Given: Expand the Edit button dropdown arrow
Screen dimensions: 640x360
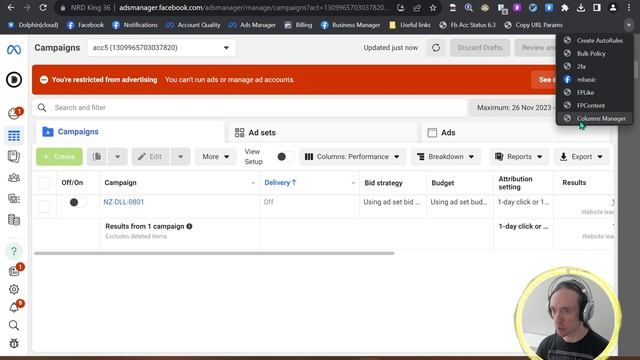Looking at the screenshot, I should click(x=180, y=157).
